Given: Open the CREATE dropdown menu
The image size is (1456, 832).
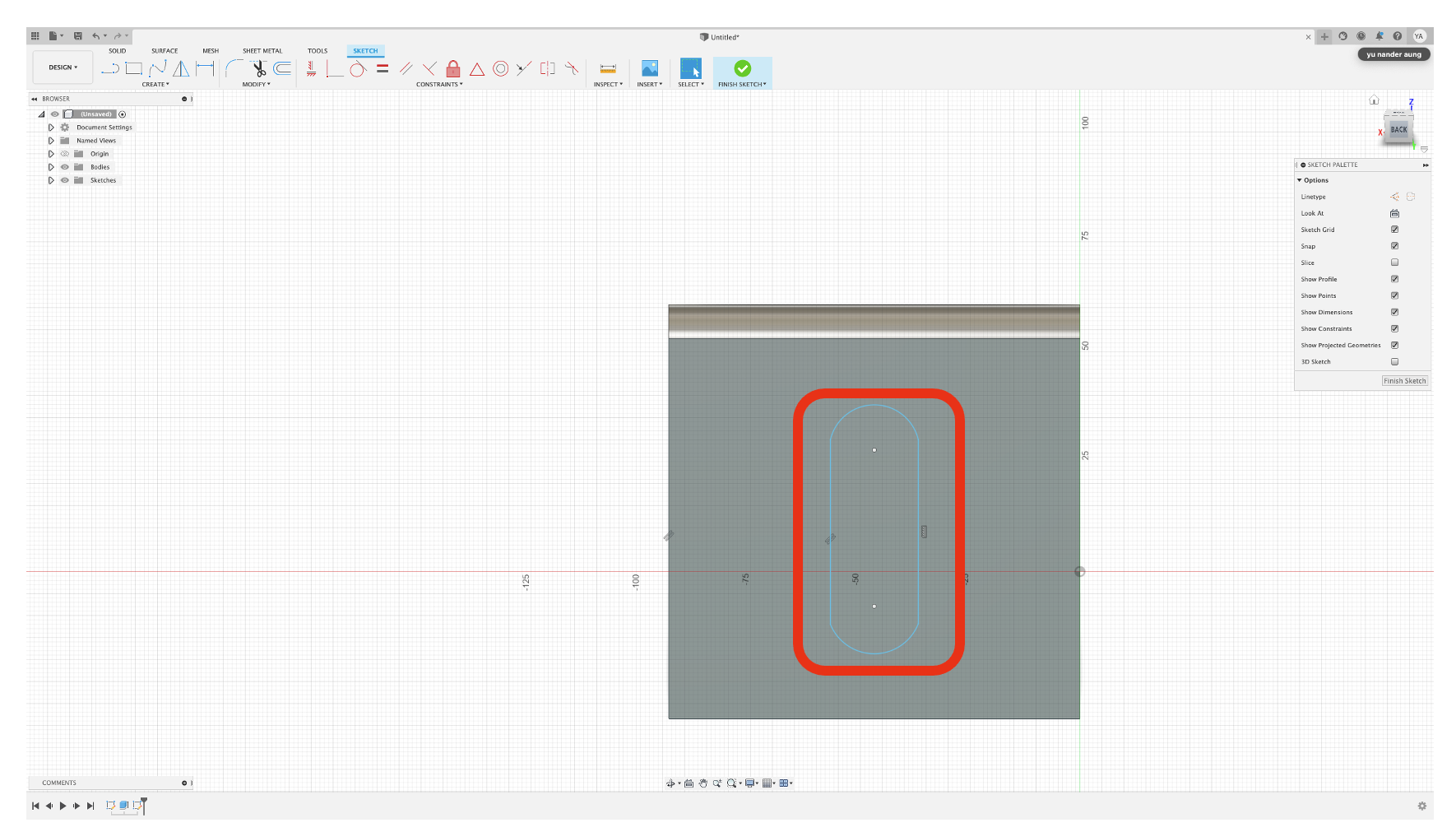Looking at the screenshot, I should [155, 85].
